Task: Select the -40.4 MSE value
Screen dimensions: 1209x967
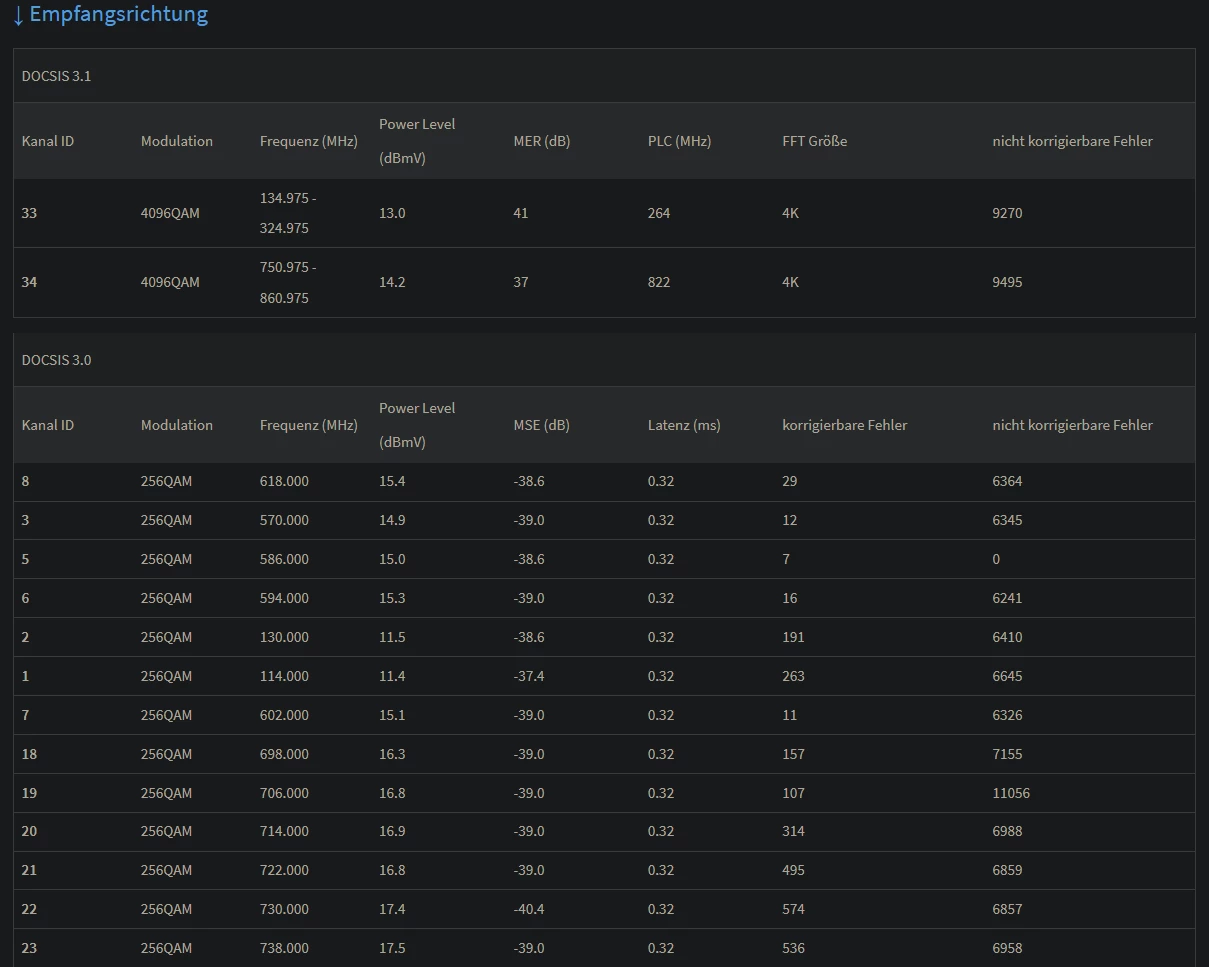Action: point(528,909)
